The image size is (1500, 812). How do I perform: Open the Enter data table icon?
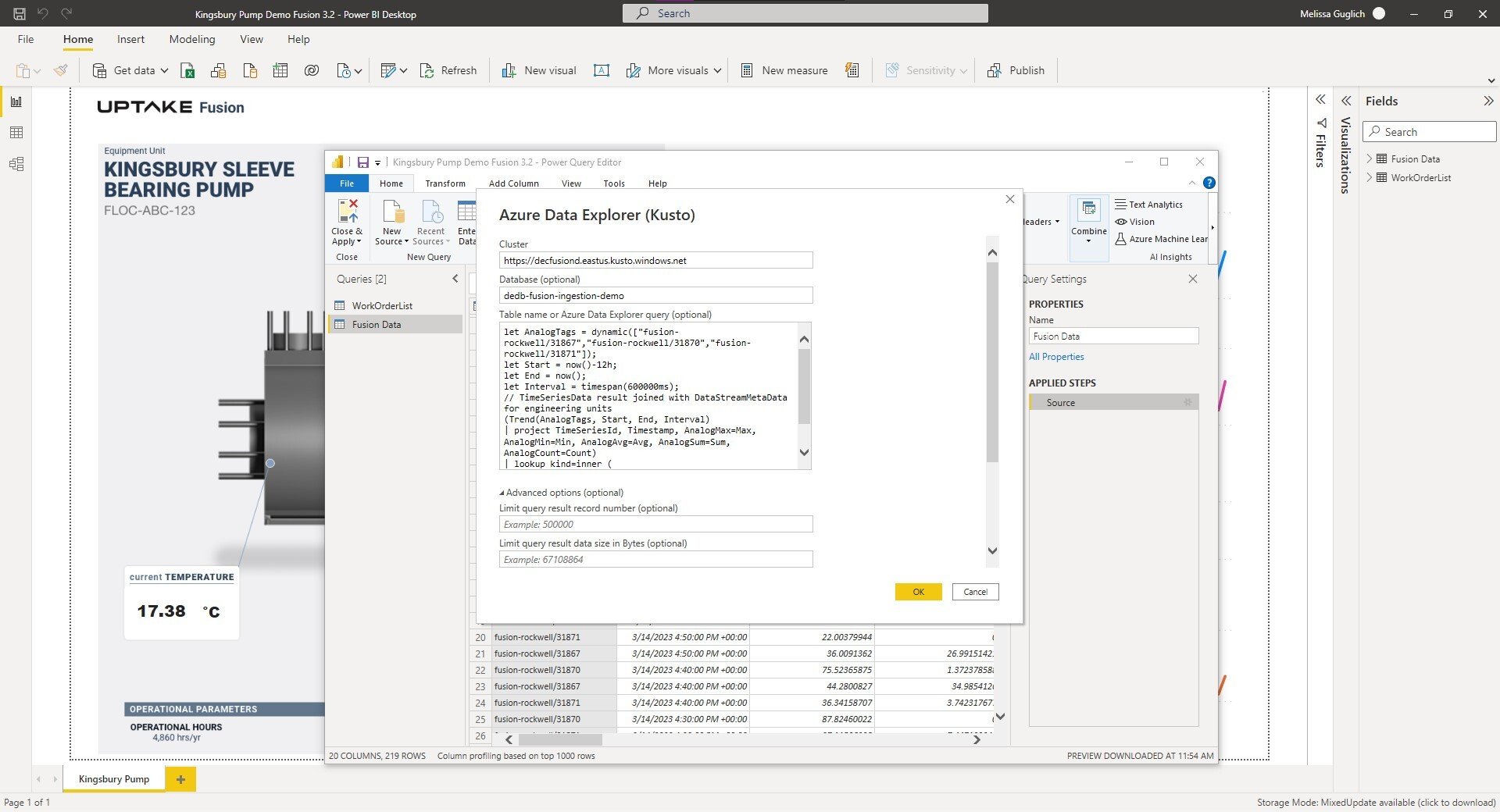(x=280, y=71)
